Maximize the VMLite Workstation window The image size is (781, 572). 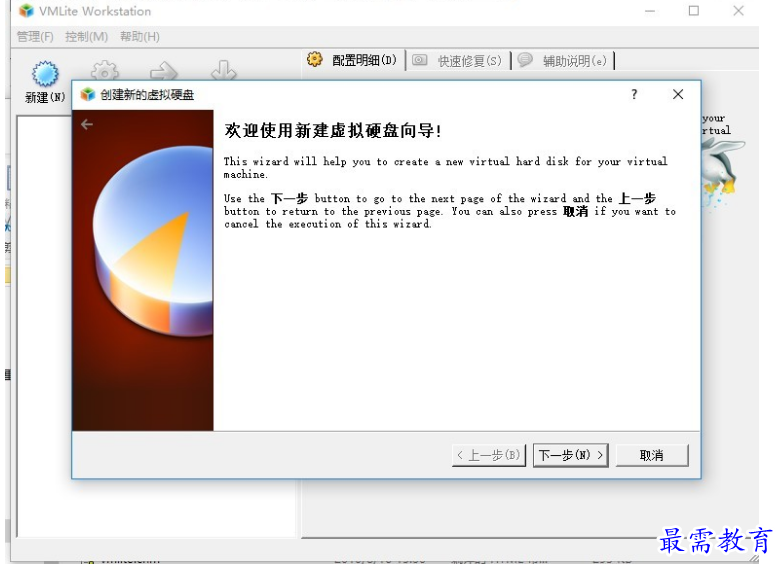(x=693, y=10)
